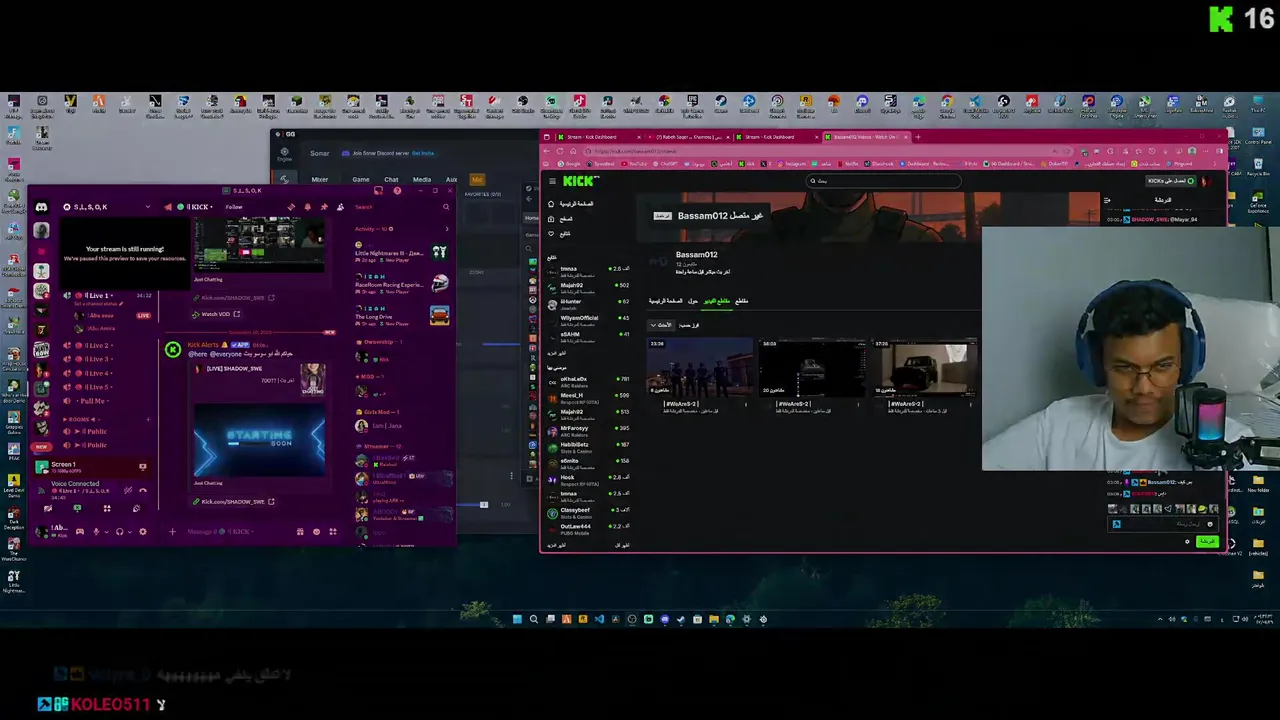Image resolution: width=1280 pixels, height=720 pixels.
Task: Expand S.L.S.O.K server name dropdown
Action: 148,207
